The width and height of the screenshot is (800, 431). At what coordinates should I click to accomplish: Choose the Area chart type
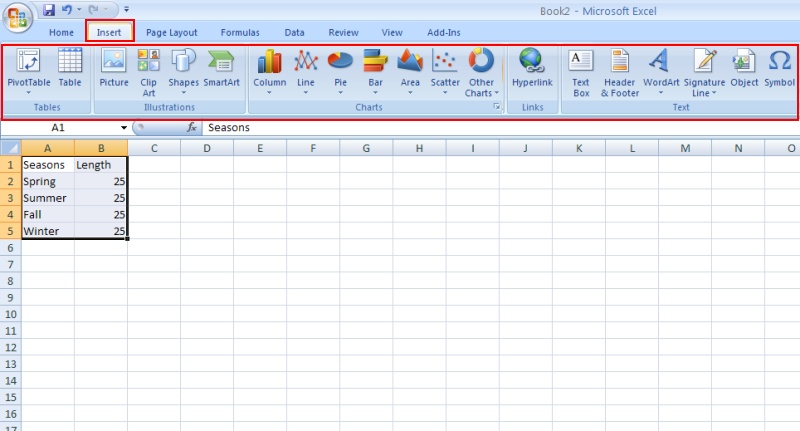410,72
